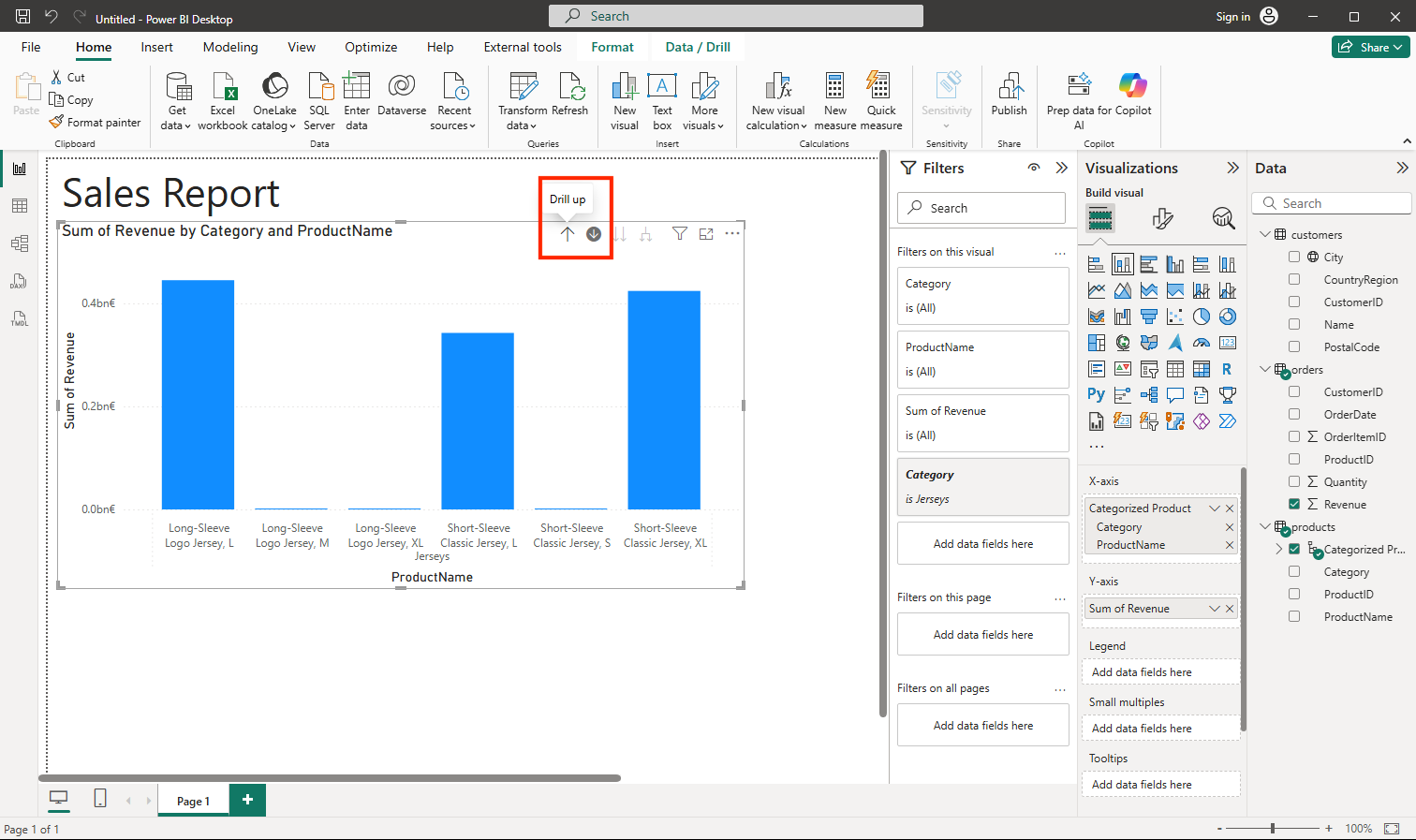Open the Format visual brush tab
This screenshot has height=840, width=1416.
coord(1162,218)
